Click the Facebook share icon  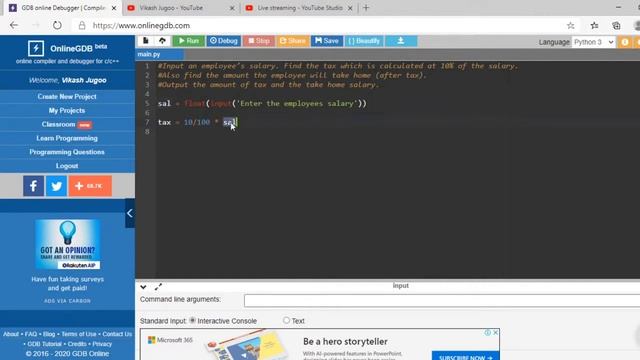33,186
